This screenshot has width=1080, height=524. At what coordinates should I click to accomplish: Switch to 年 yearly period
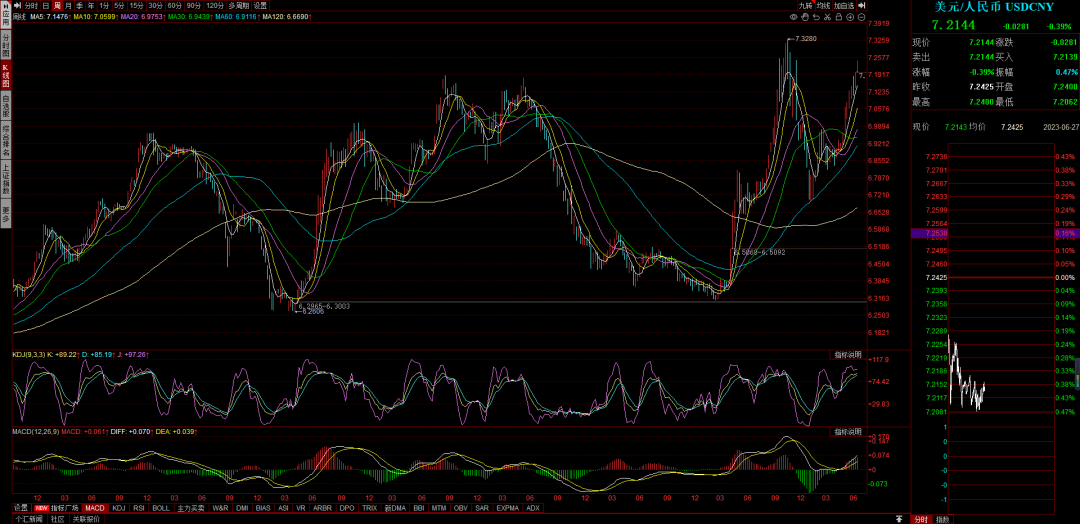[91, 6]
